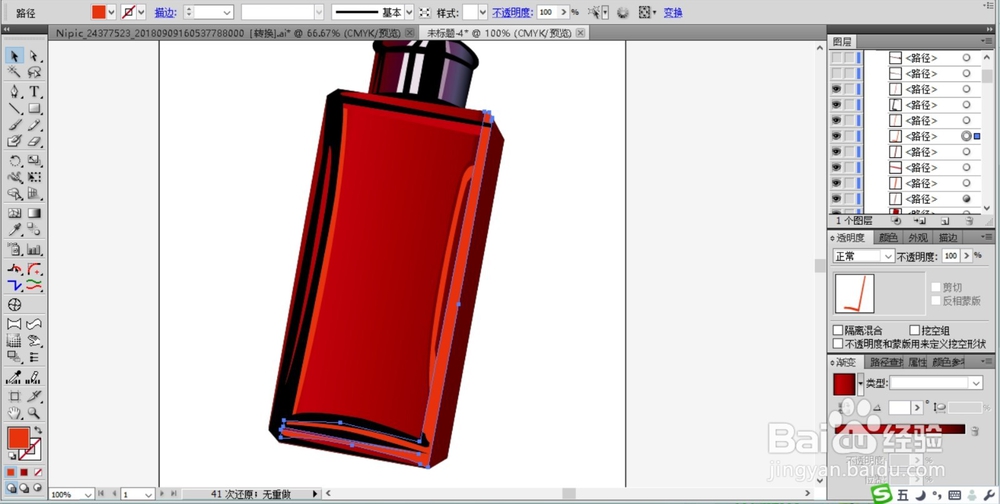Select the Gradient tool
This screenshot has height=504, width=1000.
(x=34, y=213)
